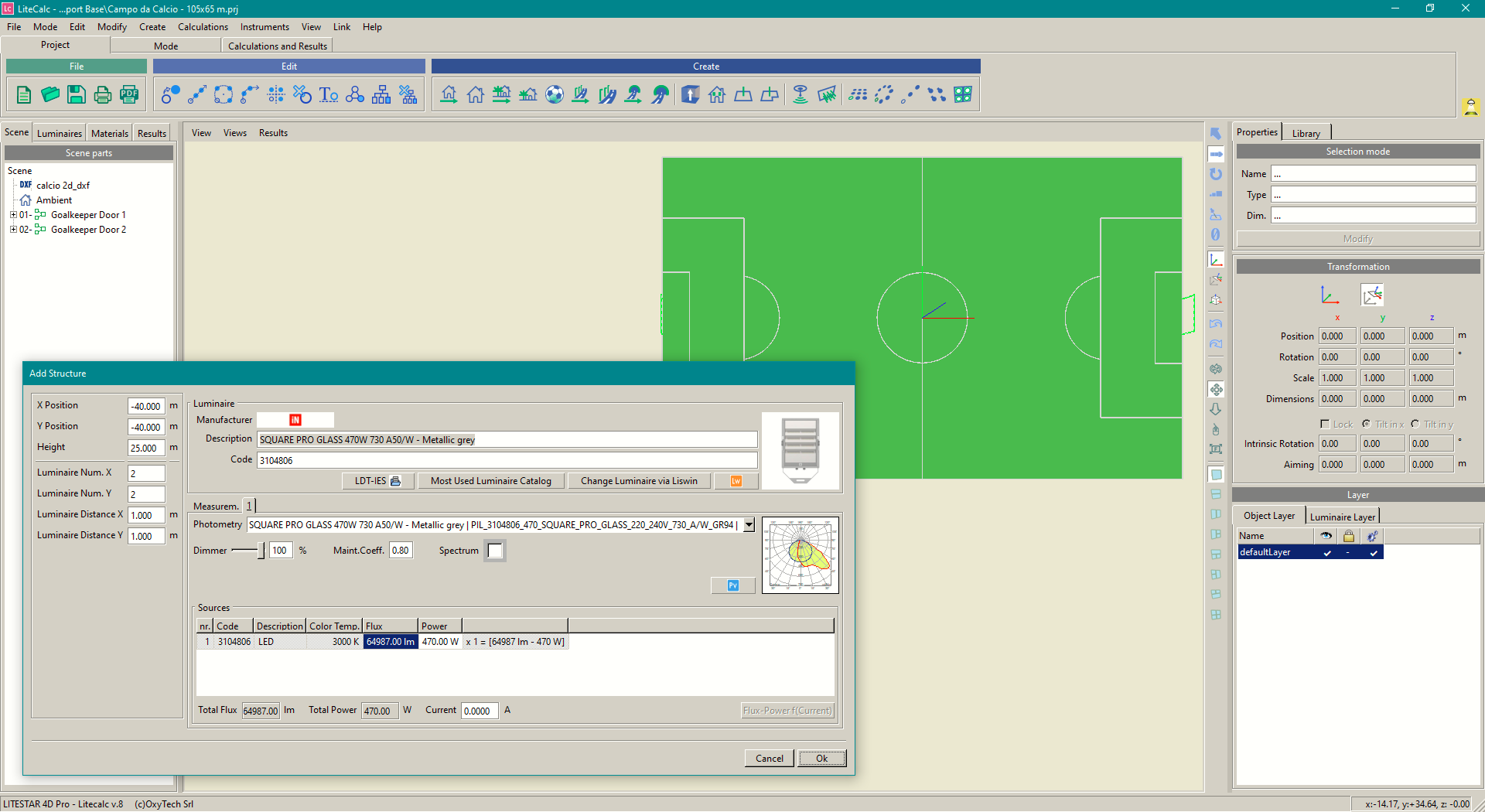Image resolution: width=1485 pixels, height=812 pixels.
Task: Toggle the Lock checkbox in Transformation
Action: [1325, 425]
